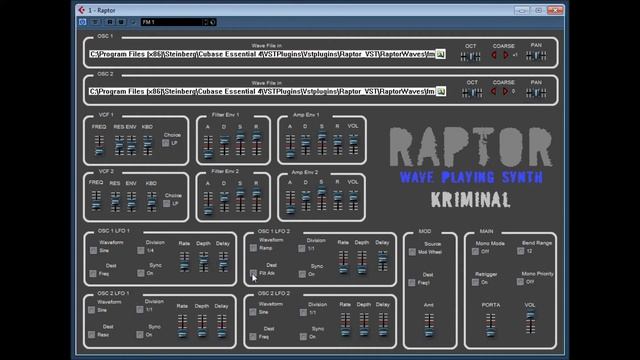Open OSC 2 LFO 2 Dest Freq selector
Image resolution: width=640 pixels, height=360 pixels.
(x=253, y=336)
